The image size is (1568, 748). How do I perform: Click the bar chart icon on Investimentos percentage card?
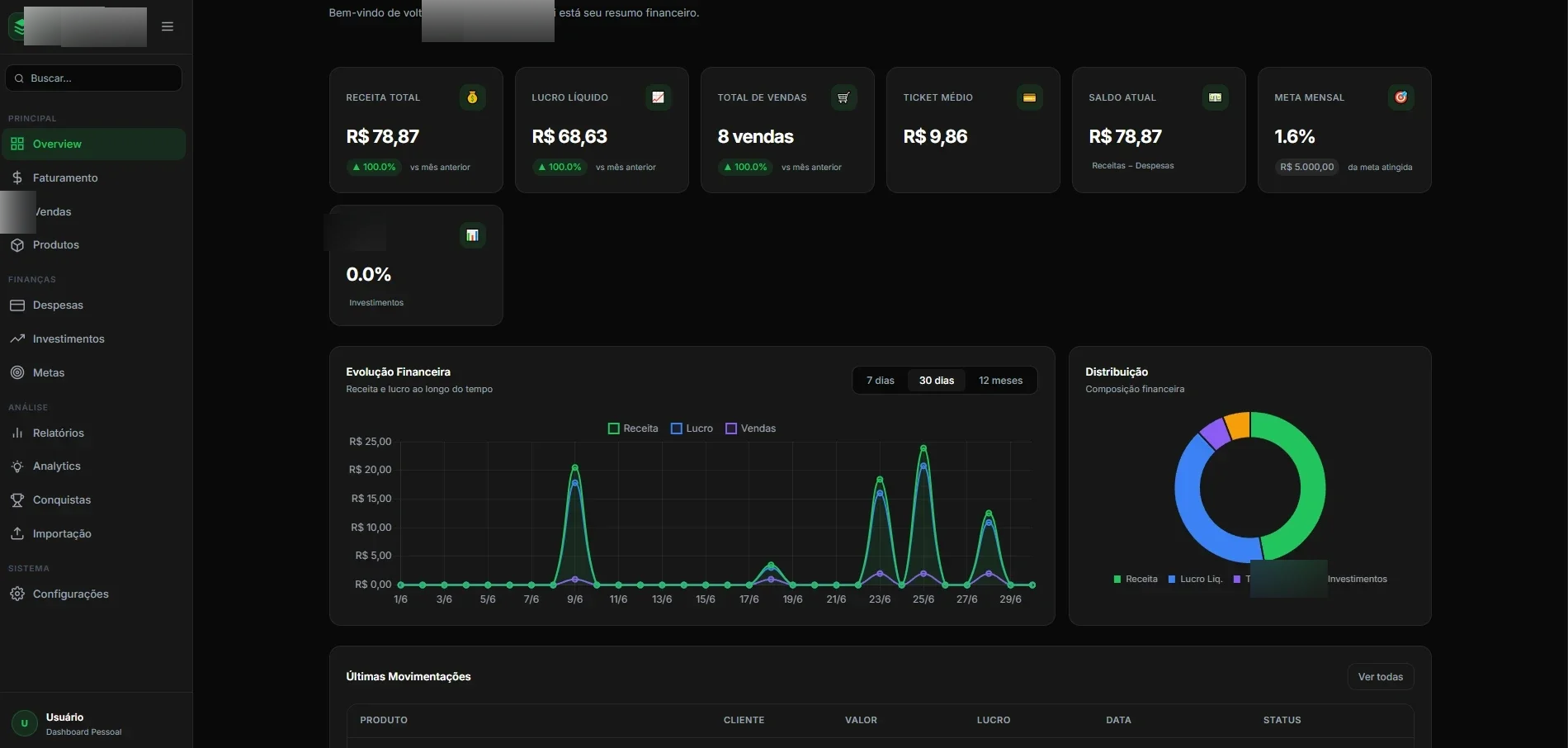tap(472, 235)
